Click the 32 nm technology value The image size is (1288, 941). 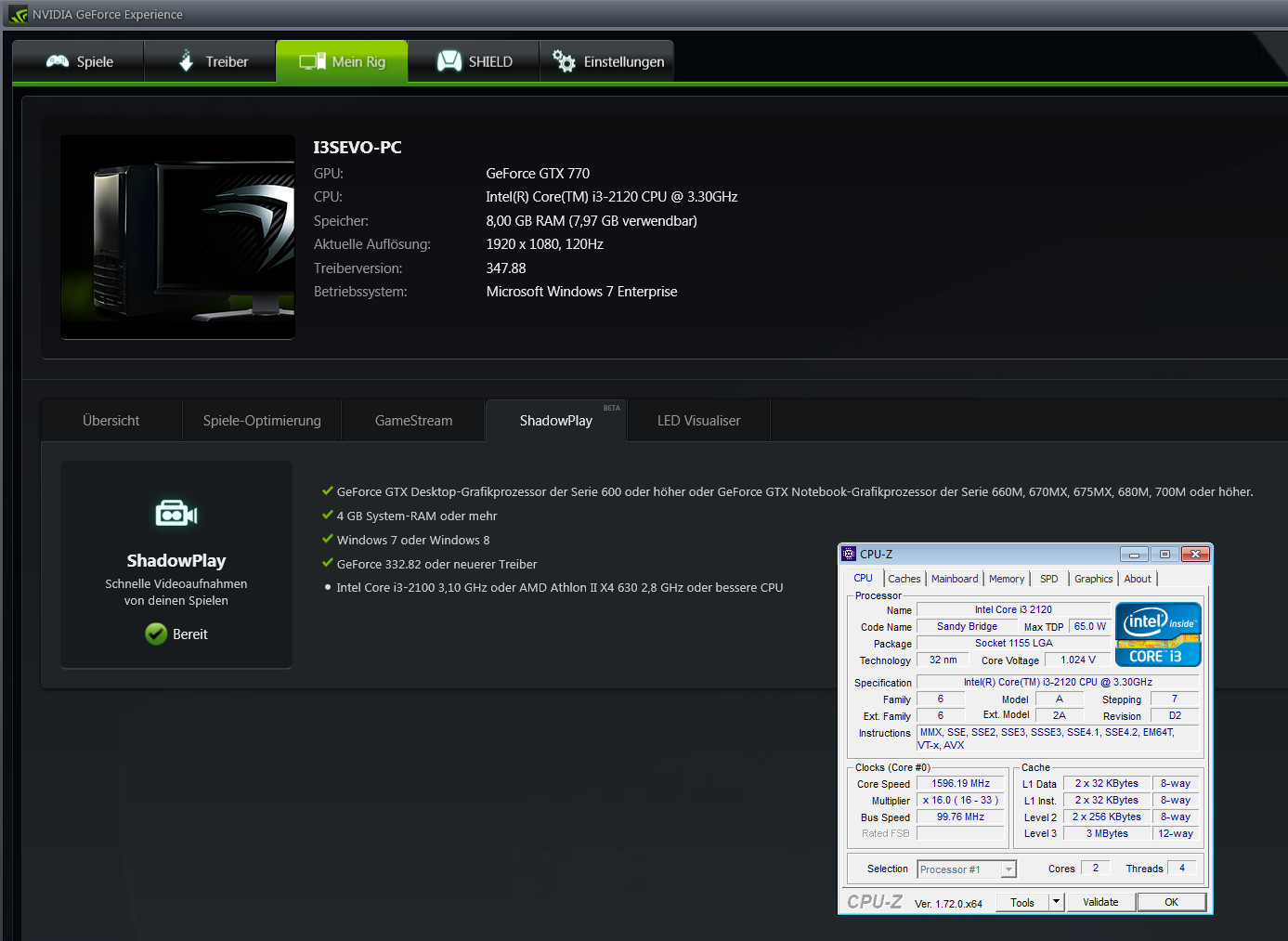tap(943, 660)
